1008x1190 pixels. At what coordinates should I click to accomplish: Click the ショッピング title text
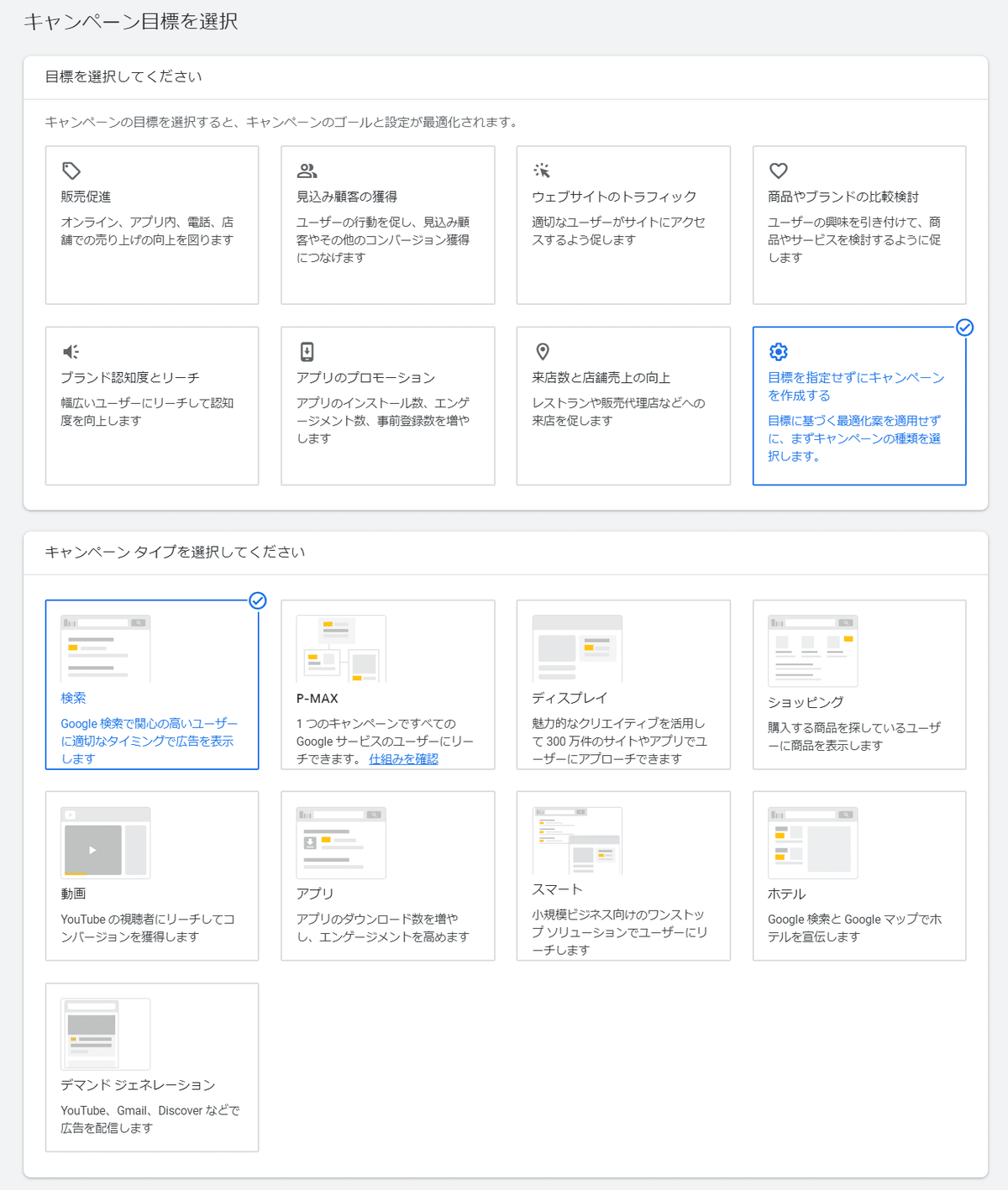[806, 702]
